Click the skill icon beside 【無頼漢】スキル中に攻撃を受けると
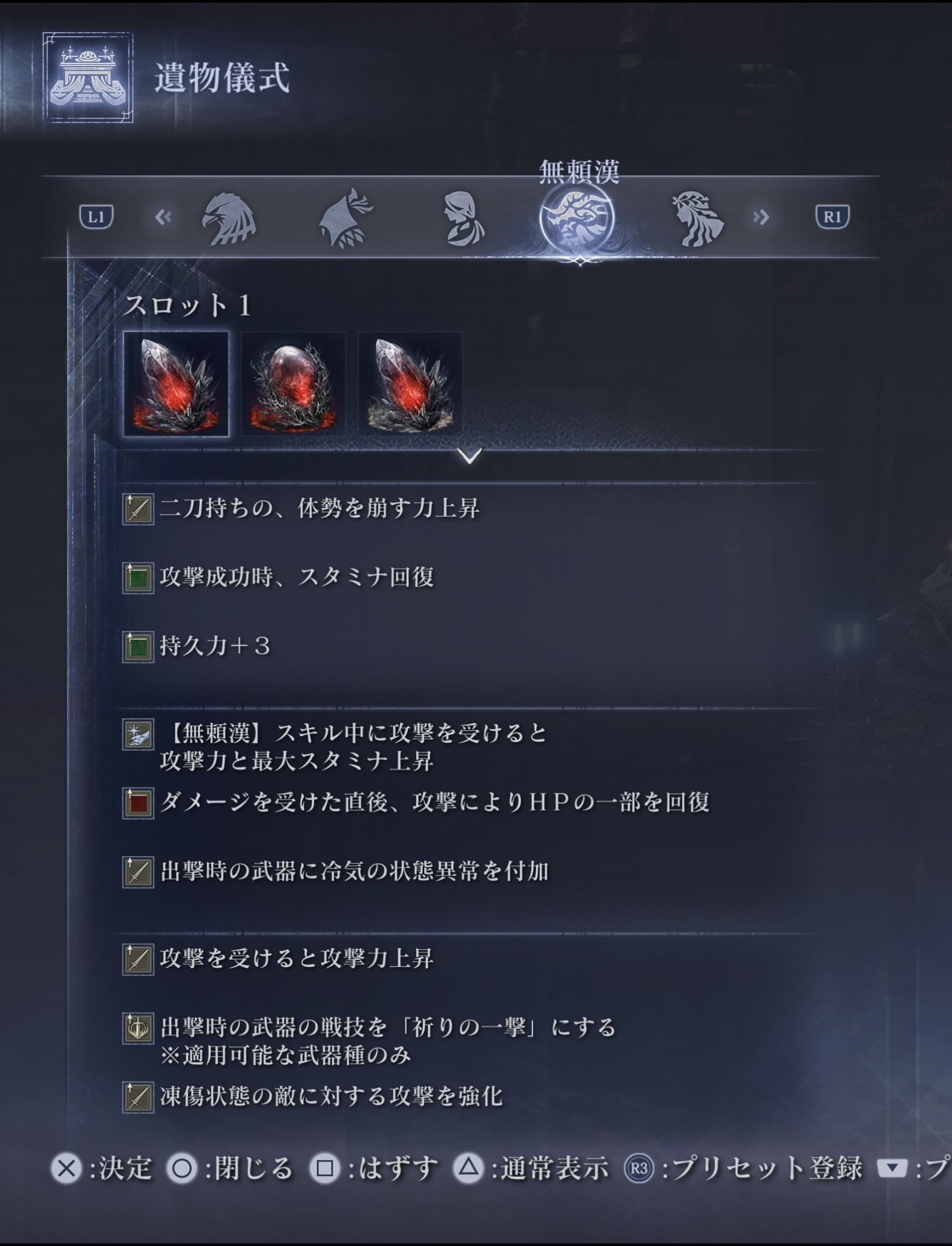Image resolution: width=952 pixels, height=1246 pixels. coord(138,734)
